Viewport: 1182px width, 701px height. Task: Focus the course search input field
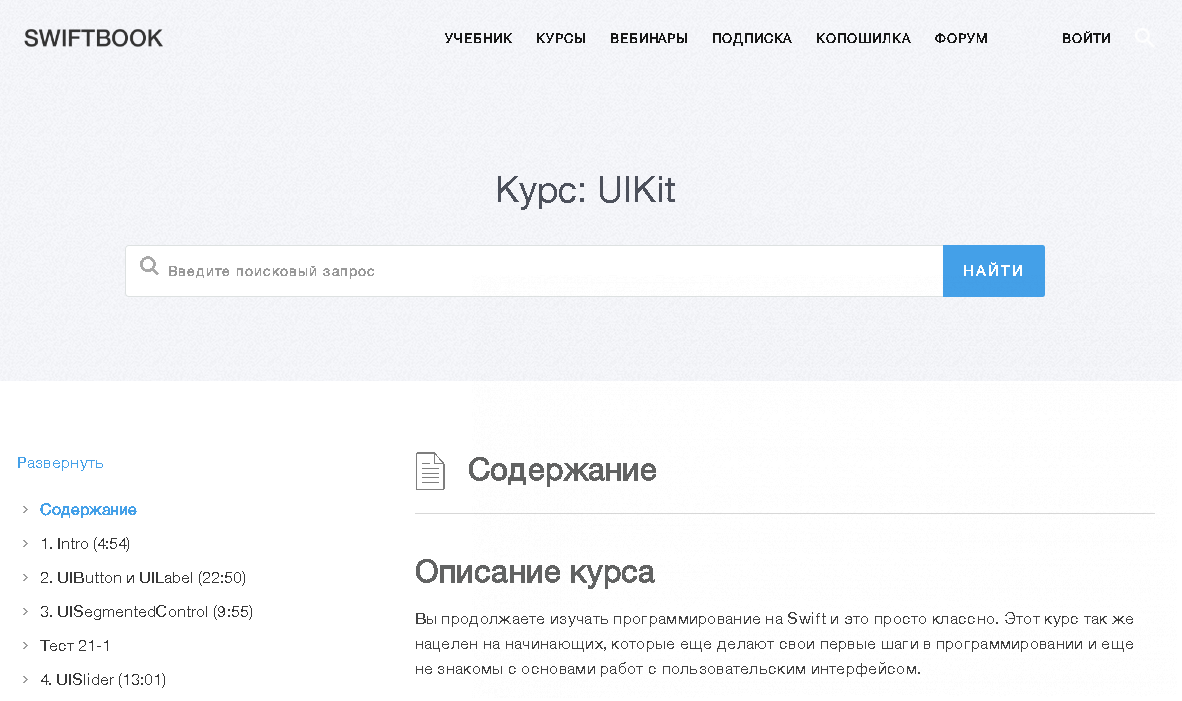coord(550,271)
